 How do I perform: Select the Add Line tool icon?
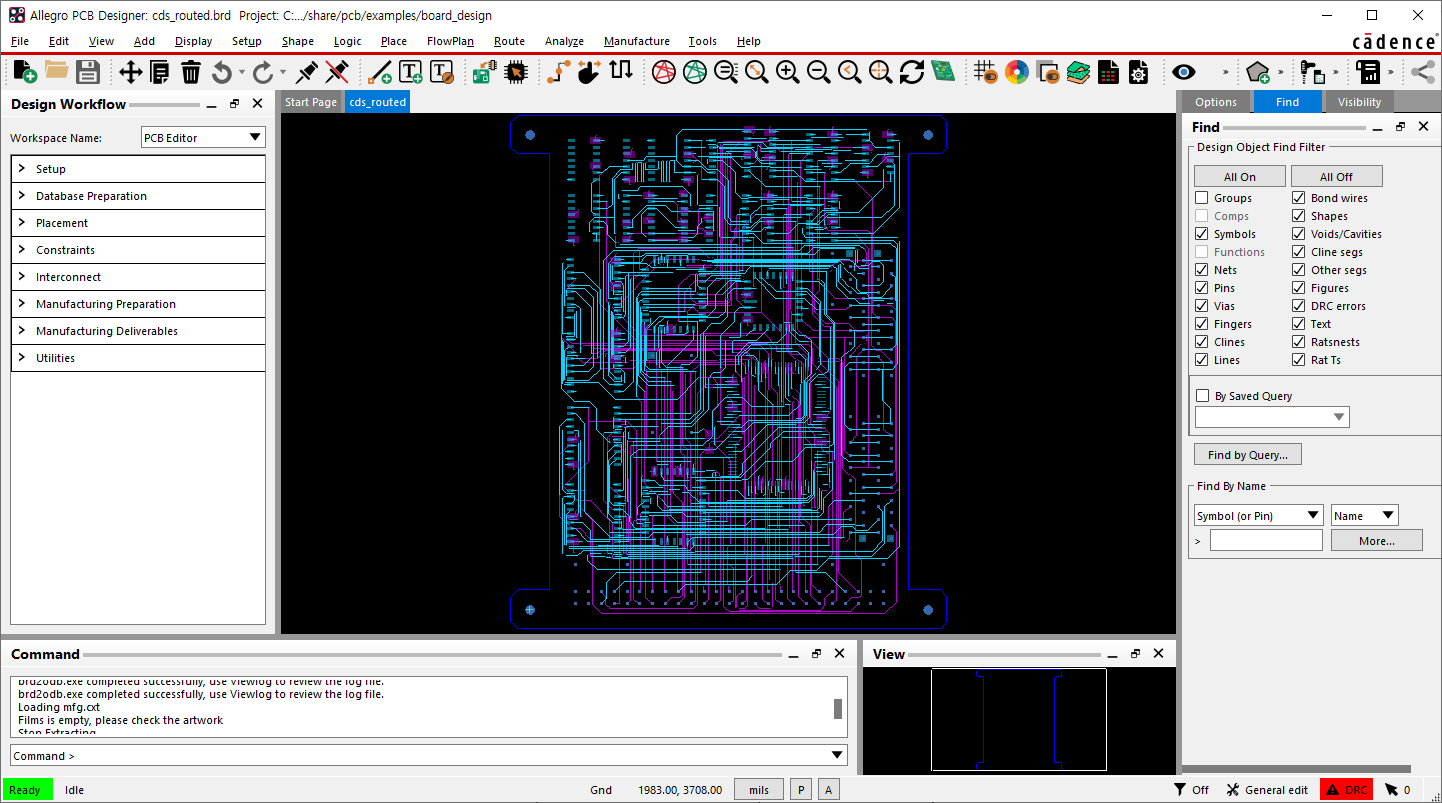[x=380, y=72]
